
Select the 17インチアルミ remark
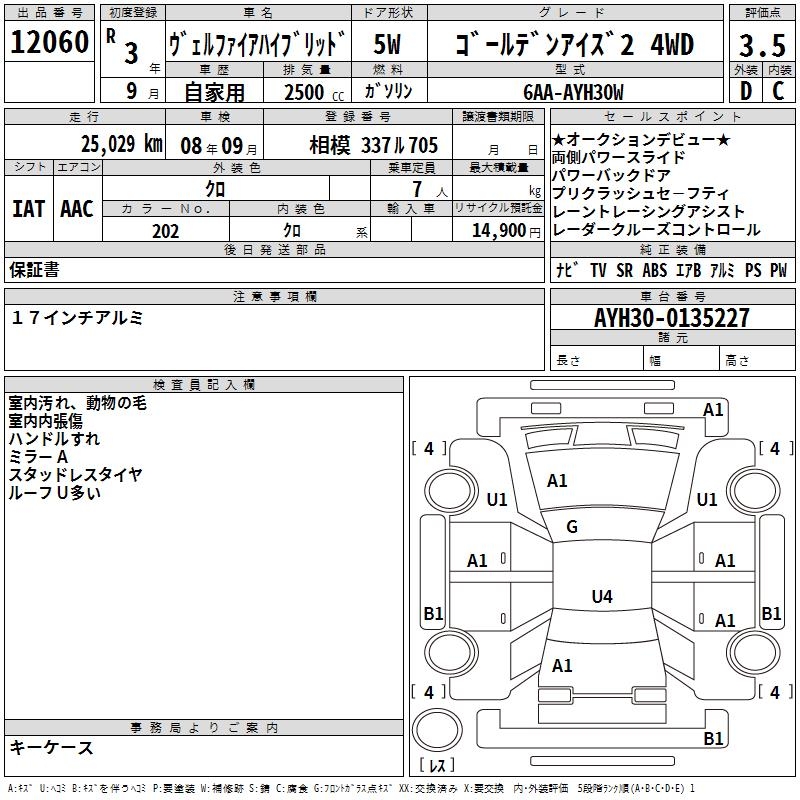point(78,318)
